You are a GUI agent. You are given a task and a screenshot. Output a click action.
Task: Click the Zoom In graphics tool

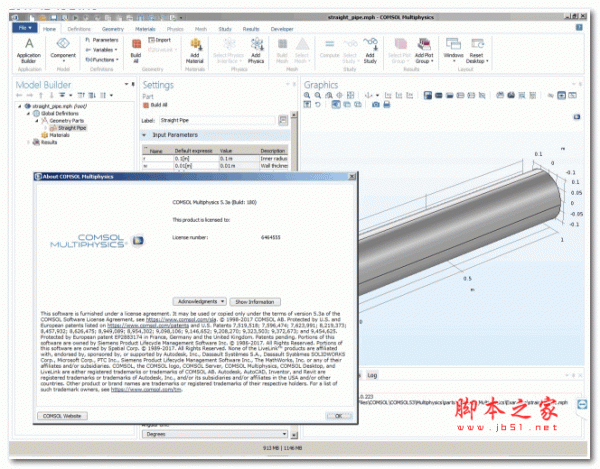(x=307, y=95)
